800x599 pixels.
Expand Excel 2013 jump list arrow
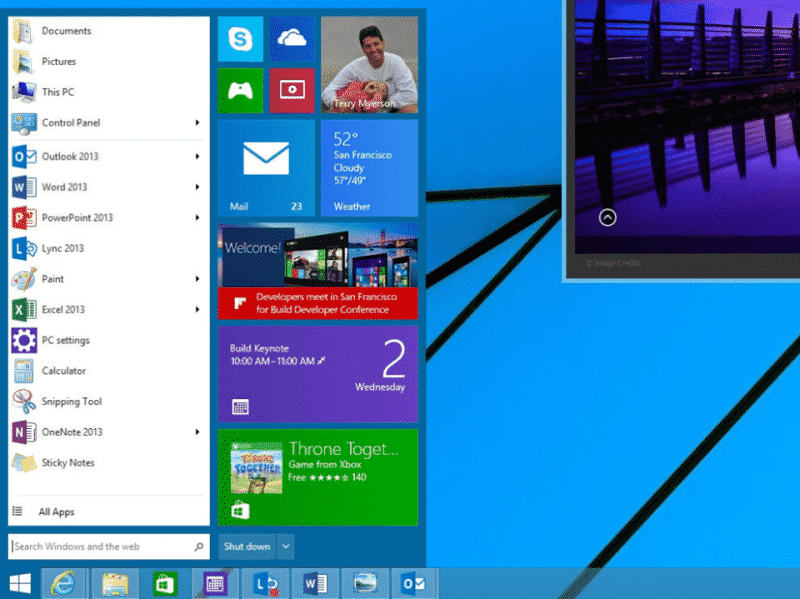coord(197,310)
